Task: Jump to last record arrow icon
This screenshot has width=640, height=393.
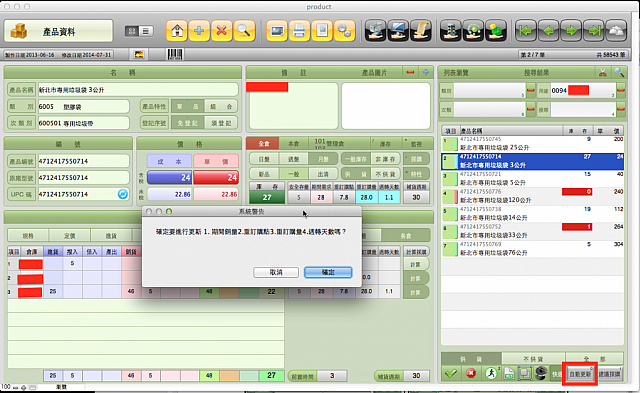Action: click(594, 31)
